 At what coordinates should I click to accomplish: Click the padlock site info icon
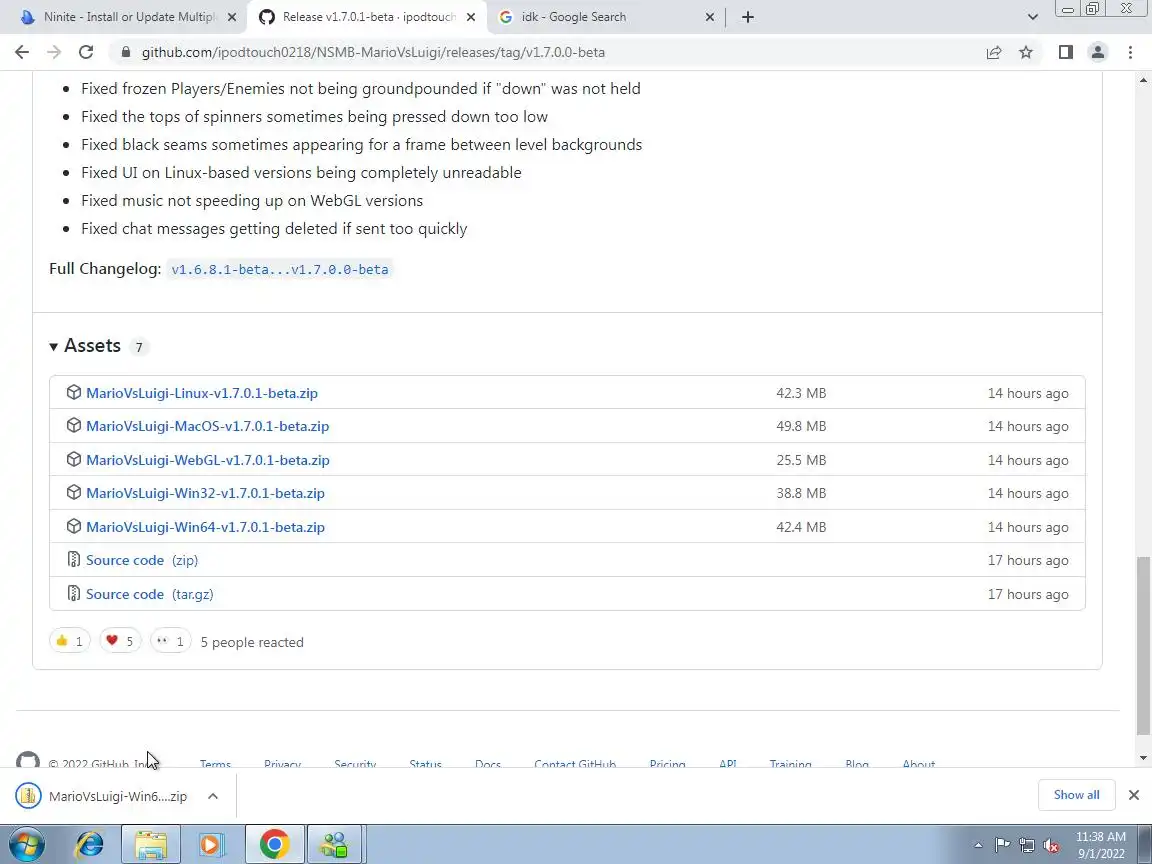tap(126, 52)
